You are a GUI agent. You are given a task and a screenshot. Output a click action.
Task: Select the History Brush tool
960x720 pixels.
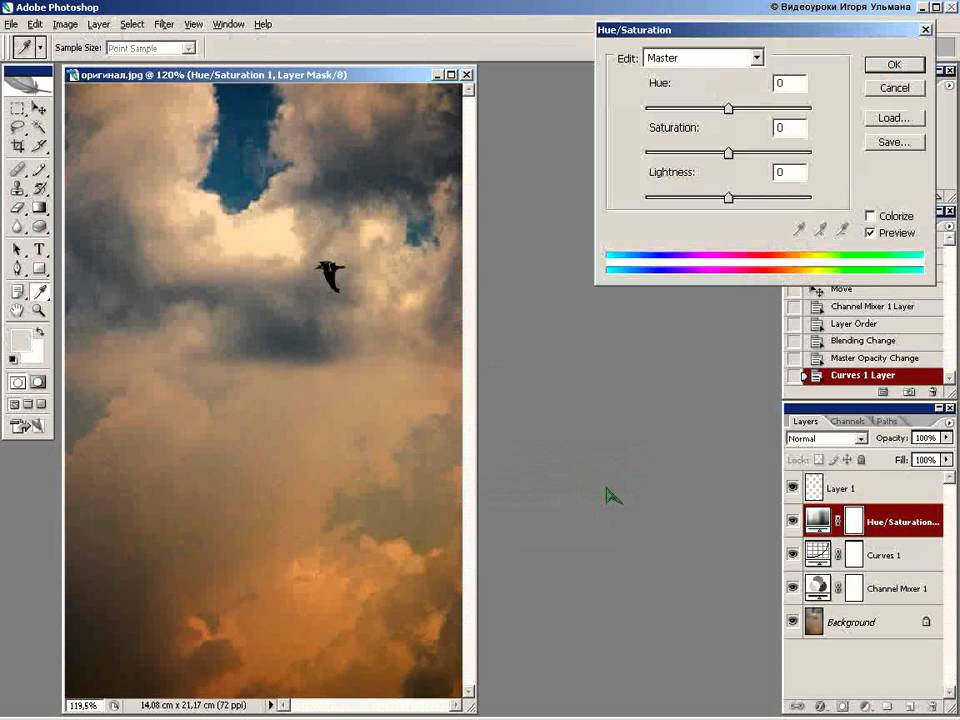point(39,189)
